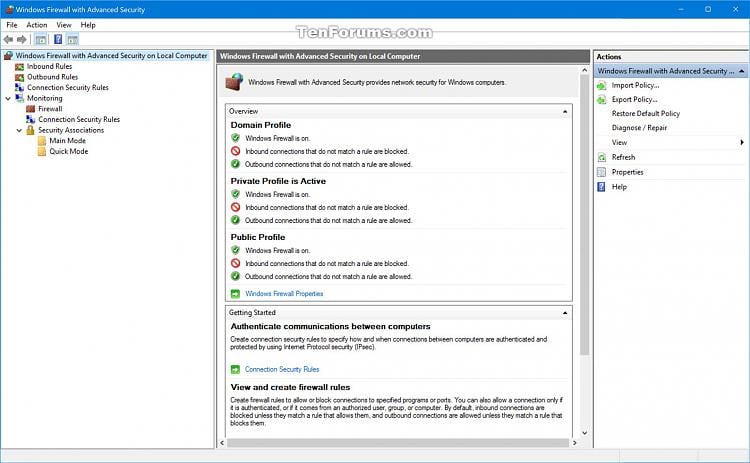750x463 pixels.
Task: Click Refresh in the Actions pane
Action: [x=623, y=157]
